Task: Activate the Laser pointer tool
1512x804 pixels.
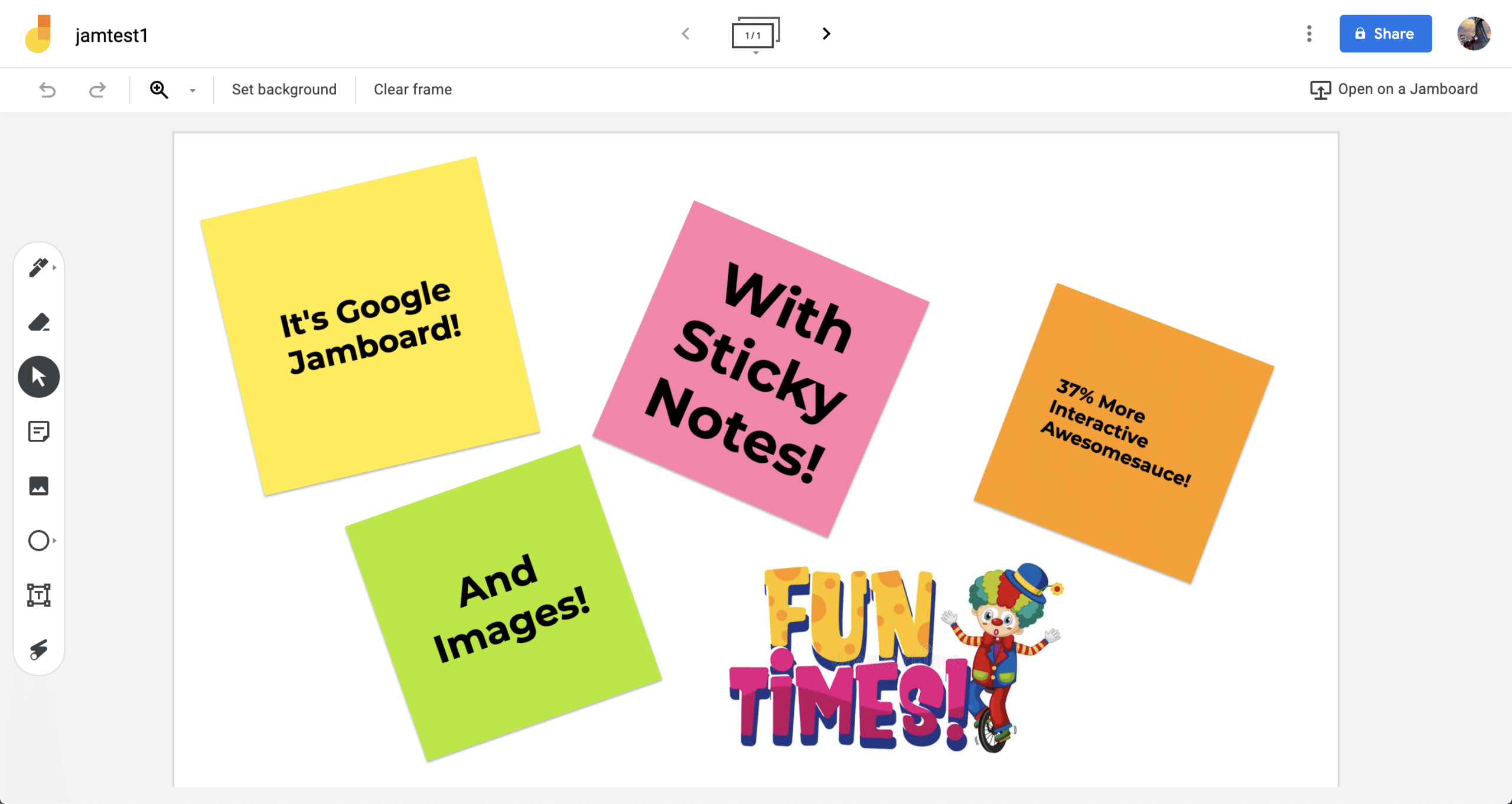Action: pyautogui.click(x=38, y=650)
